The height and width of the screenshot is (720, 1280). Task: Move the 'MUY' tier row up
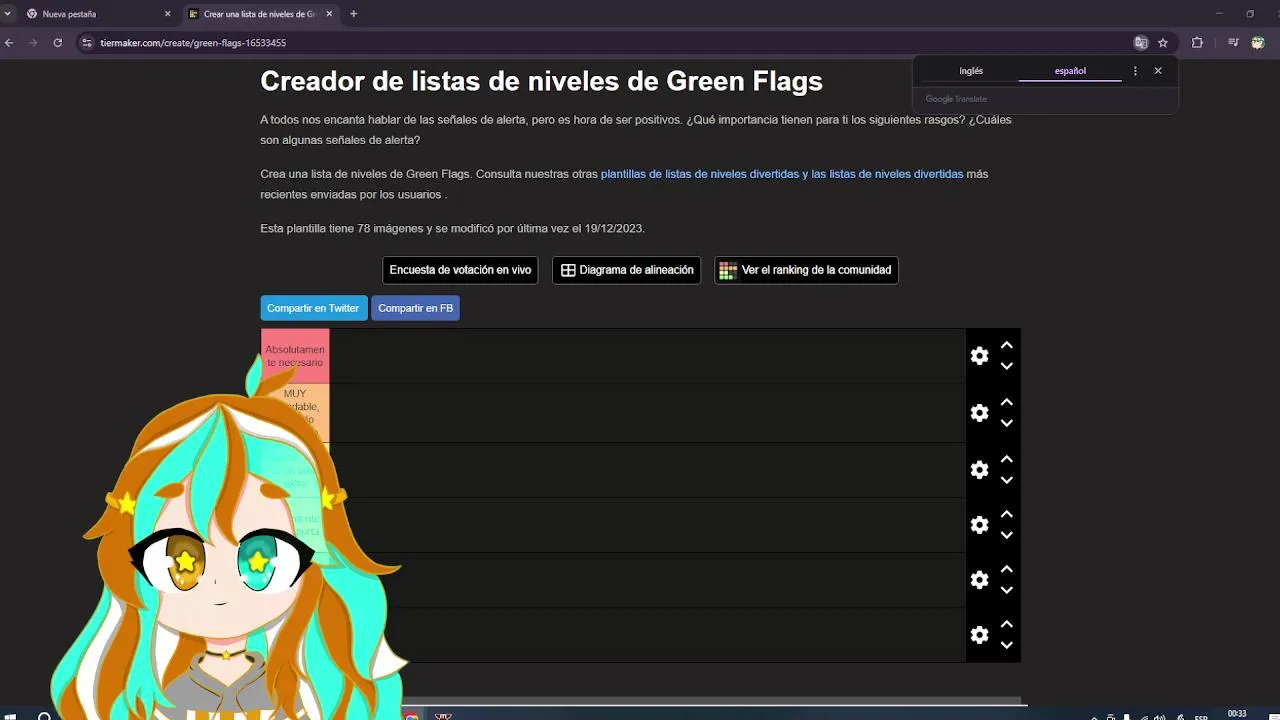(x=1007, y=402)
